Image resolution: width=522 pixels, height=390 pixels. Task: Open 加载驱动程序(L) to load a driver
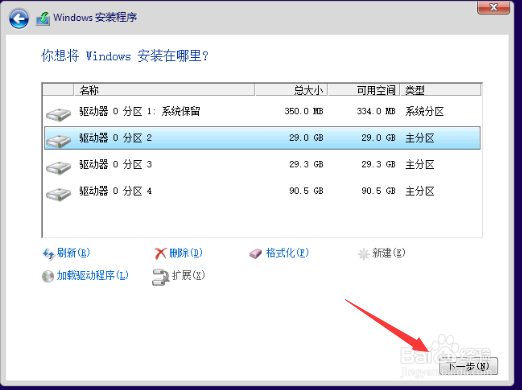pos(92,275)
